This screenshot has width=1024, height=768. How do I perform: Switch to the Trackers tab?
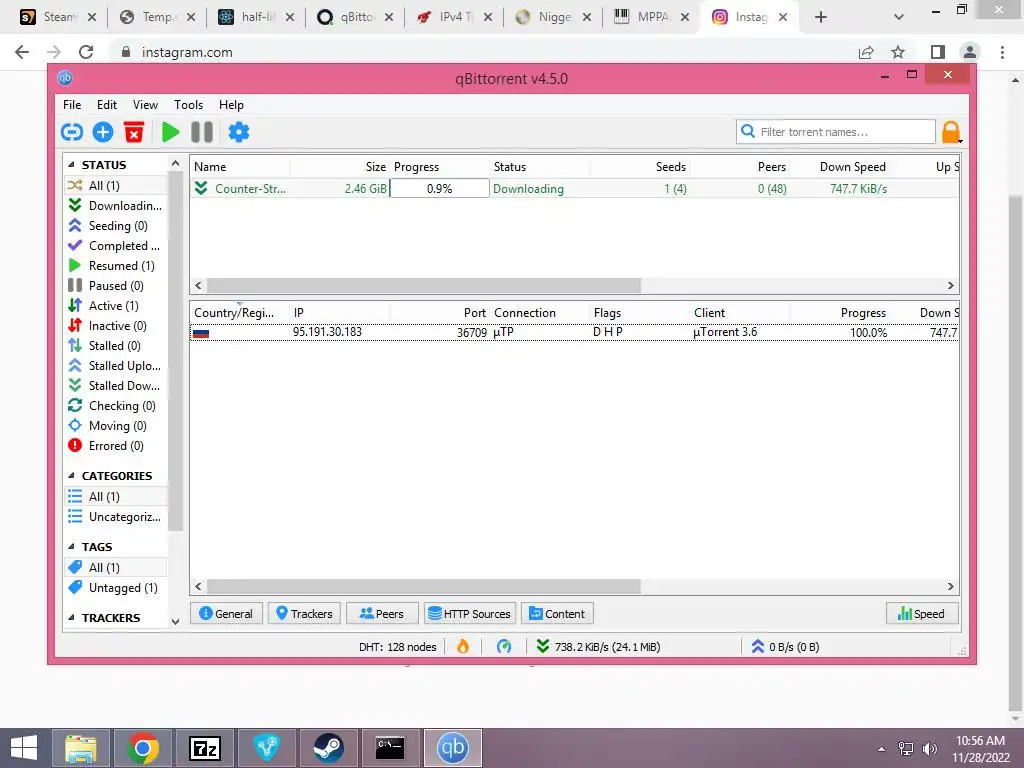[x=304, y=614]
